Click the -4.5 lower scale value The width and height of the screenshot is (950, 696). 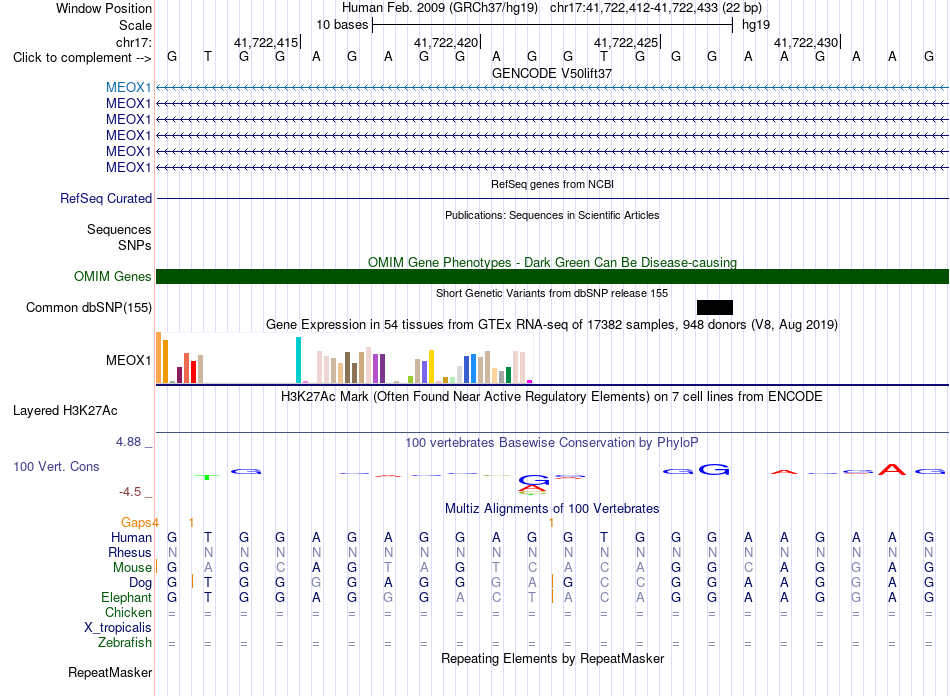click(130, 492)
